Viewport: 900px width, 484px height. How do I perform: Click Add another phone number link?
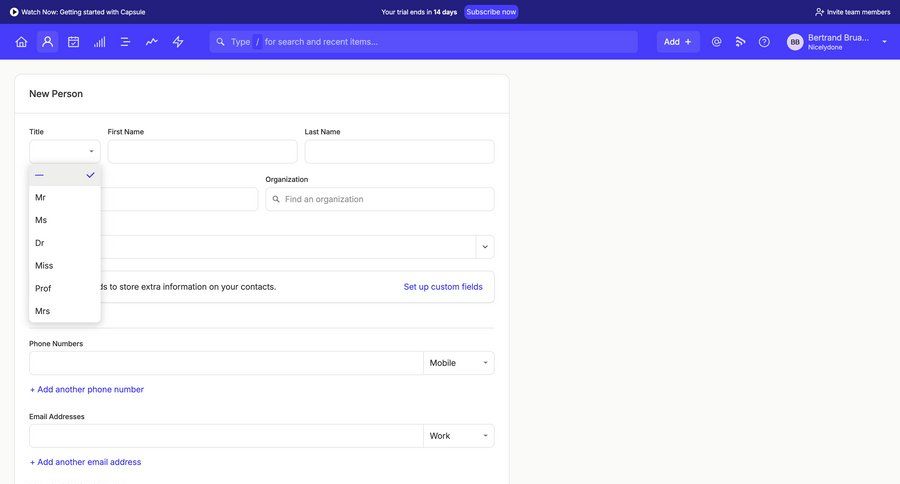[87, 390]
